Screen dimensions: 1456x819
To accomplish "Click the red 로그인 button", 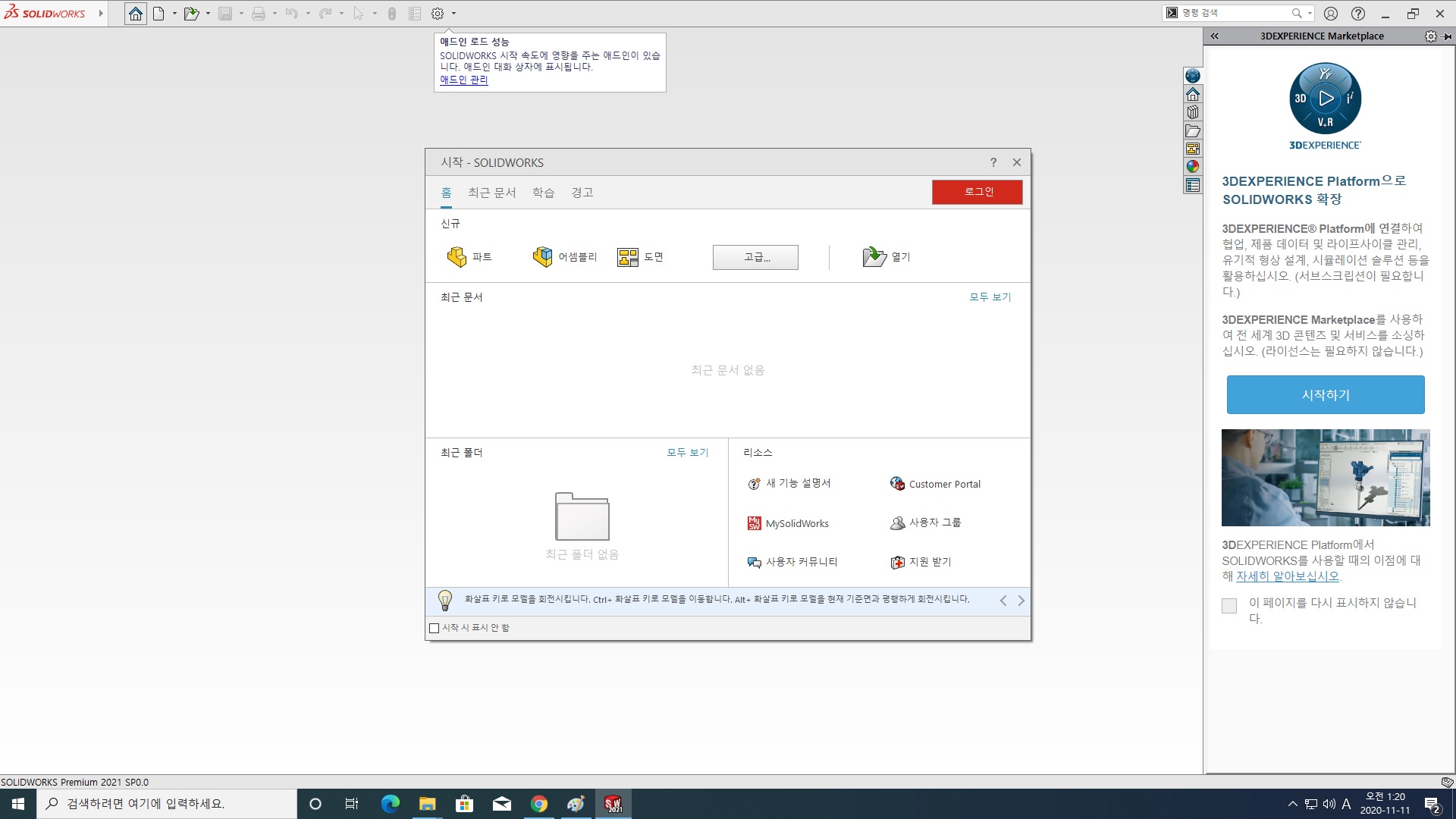I will pyautogui.click(x=977, y=192).
